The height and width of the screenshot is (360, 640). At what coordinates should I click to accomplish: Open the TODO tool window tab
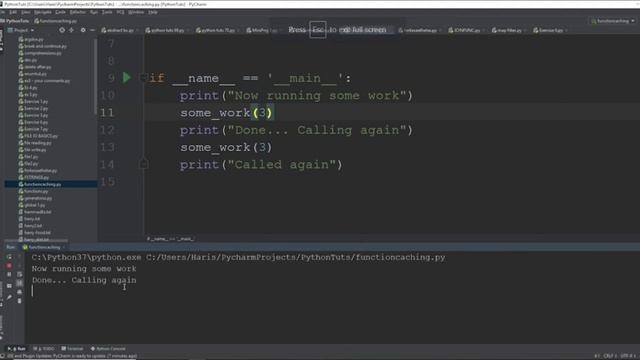click(44, 349)
